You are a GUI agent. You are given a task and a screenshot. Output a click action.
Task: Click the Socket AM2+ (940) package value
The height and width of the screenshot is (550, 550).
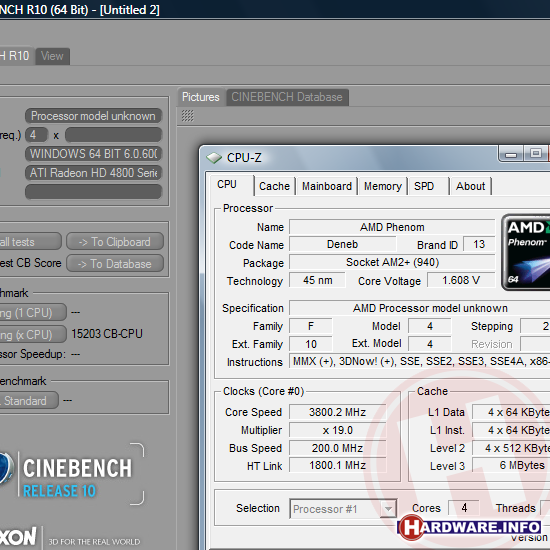[392, 262]
